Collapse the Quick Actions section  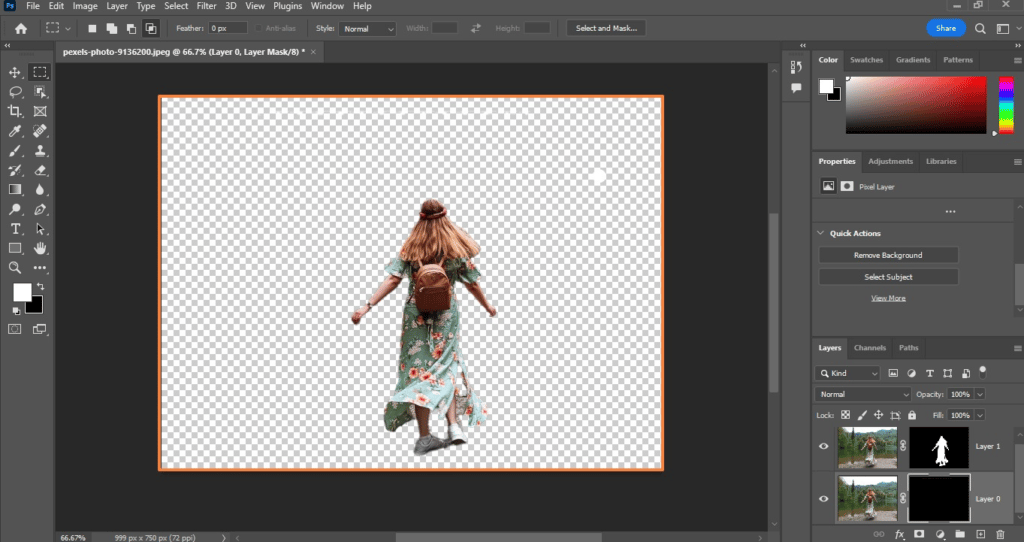(821, 233)
